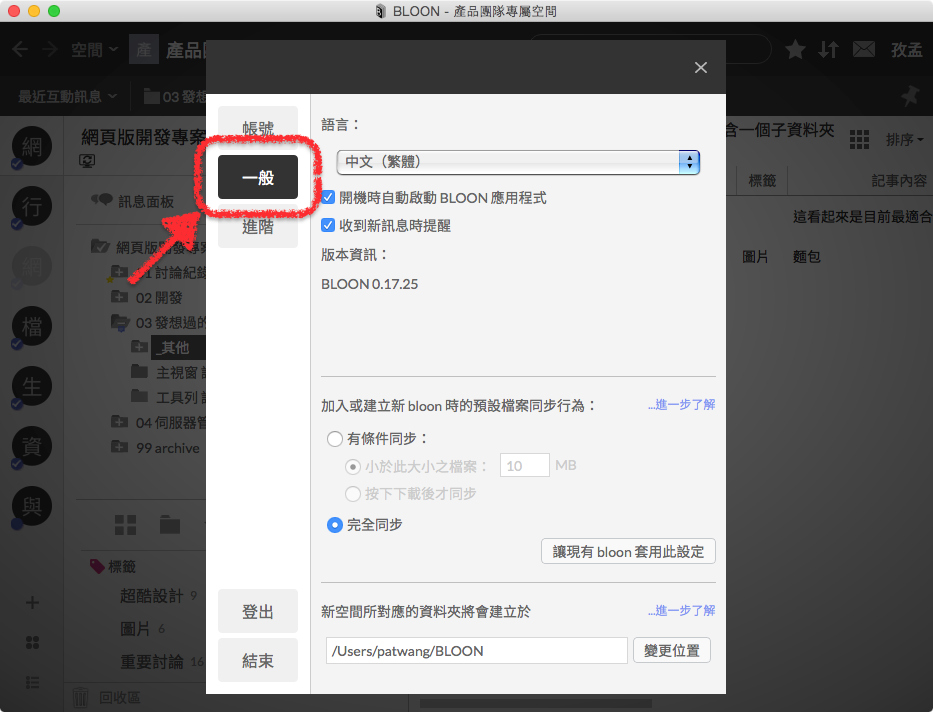The image size is (933, 712).
Task: Click the 變更位置 button
Action: pos(671,651)
